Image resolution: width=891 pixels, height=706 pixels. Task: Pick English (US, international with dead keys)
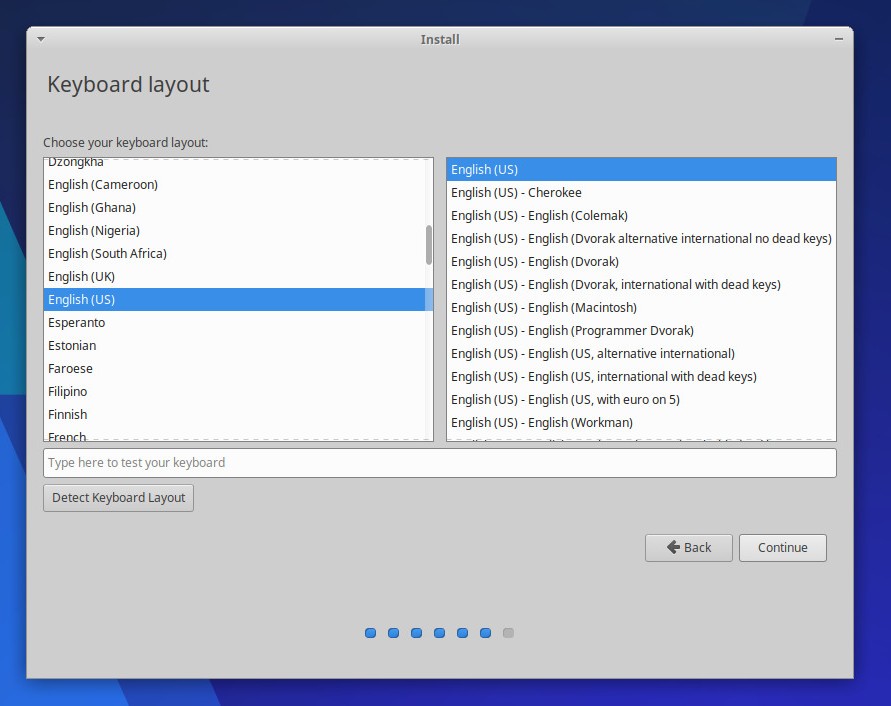click(641, 377)
